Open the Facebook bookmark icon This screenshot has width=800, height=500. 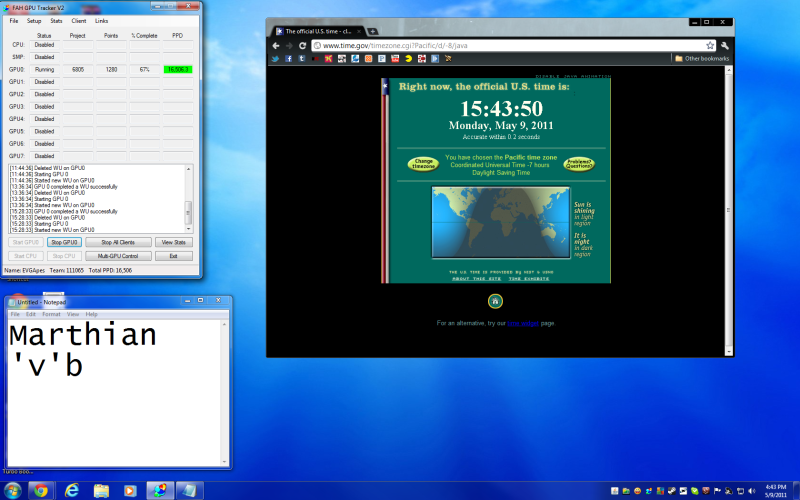coord(286,59)
